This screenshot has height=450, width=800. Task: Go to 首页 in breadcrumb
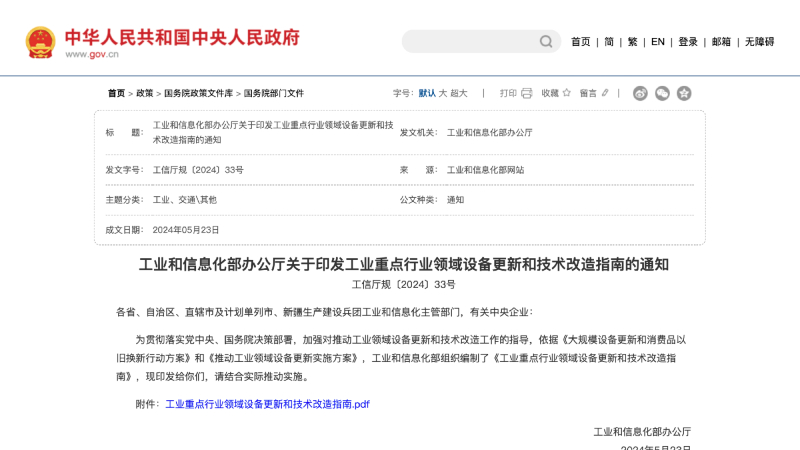click(x=116, y=93)
